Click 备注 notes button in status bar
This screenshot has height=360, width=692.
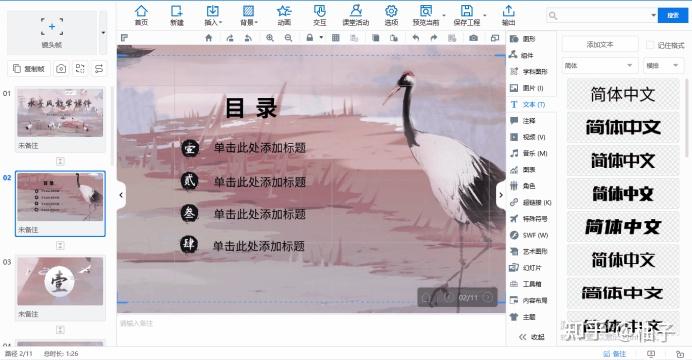point(615,354)
